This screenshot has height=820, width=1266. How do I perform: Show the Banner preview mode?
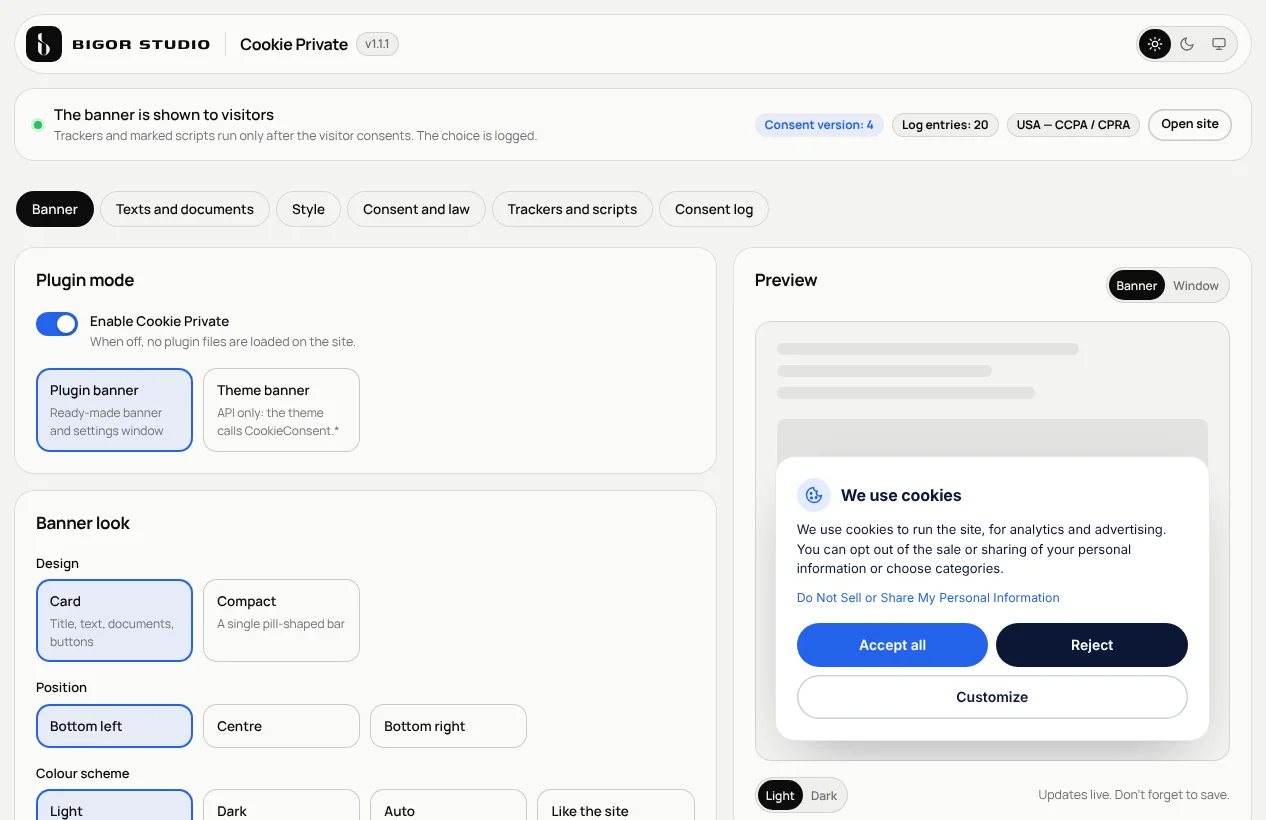click(1137, 285)
